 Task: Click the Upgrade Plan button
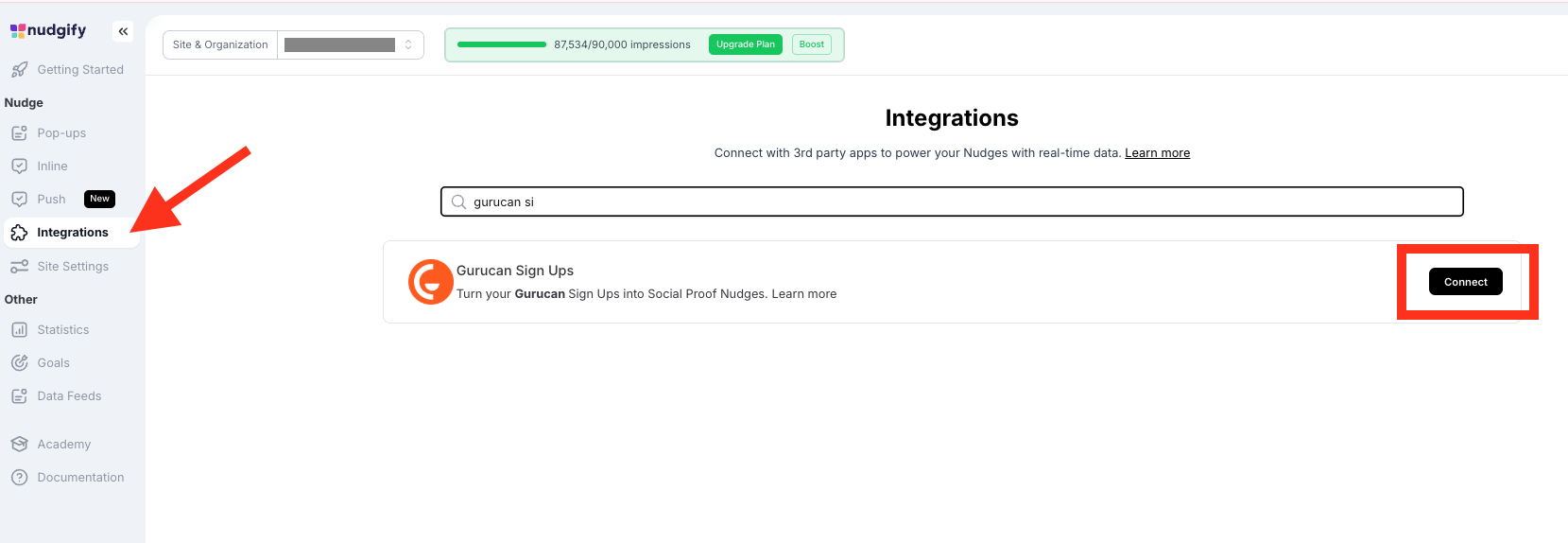[x=746, y=44]
